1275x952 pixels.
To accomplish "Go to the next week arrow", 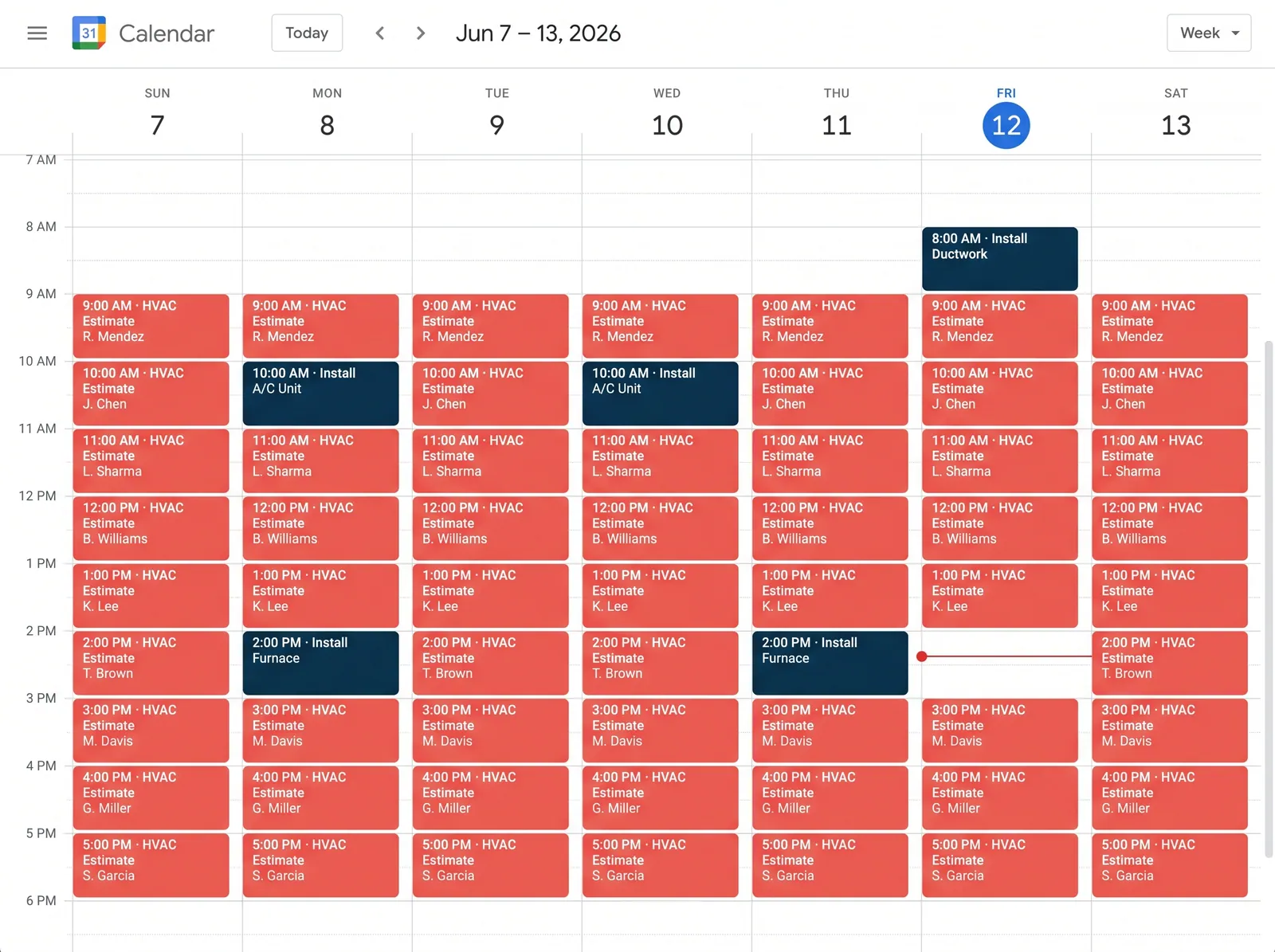I will click(421, 33).
